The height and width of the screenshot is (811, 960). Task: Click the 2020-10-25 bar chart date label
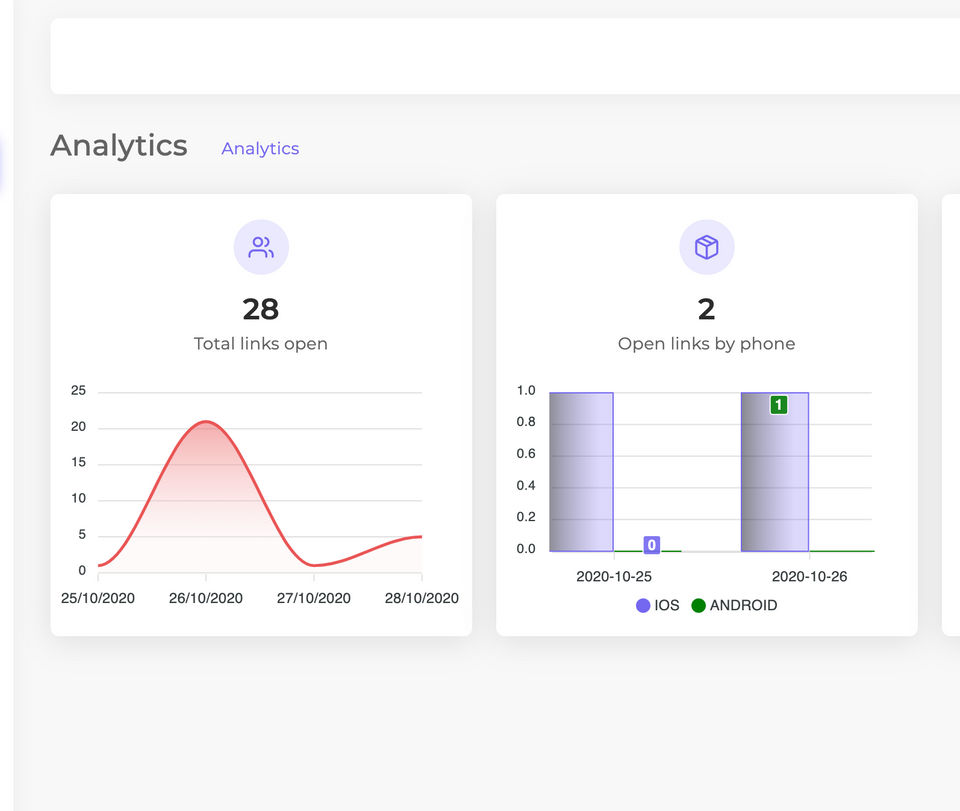[x=614, y=577]
